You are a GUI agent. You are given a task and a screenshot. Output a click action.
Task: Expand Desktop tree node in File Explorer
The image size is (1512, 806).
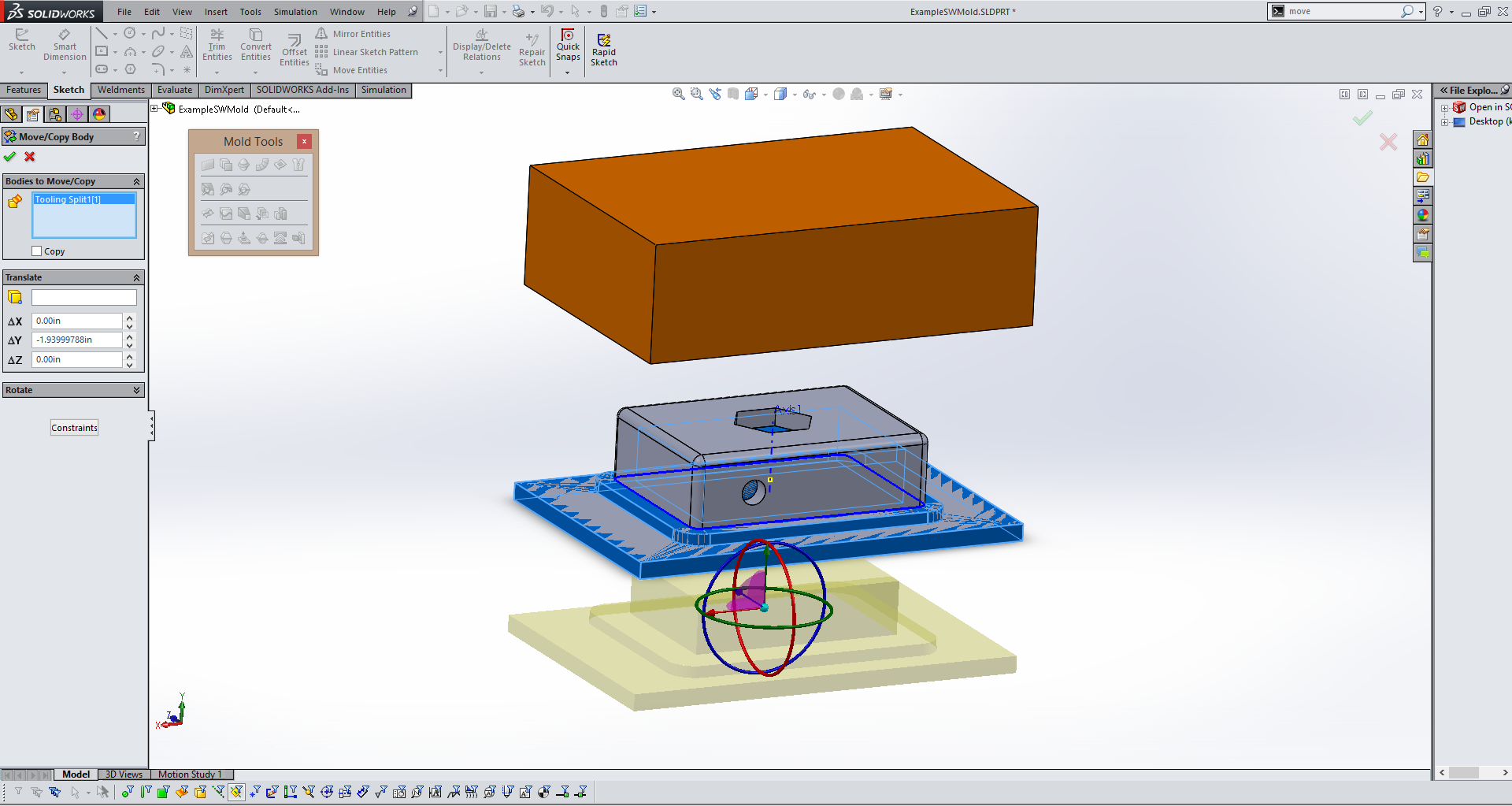pos(1445,122)
